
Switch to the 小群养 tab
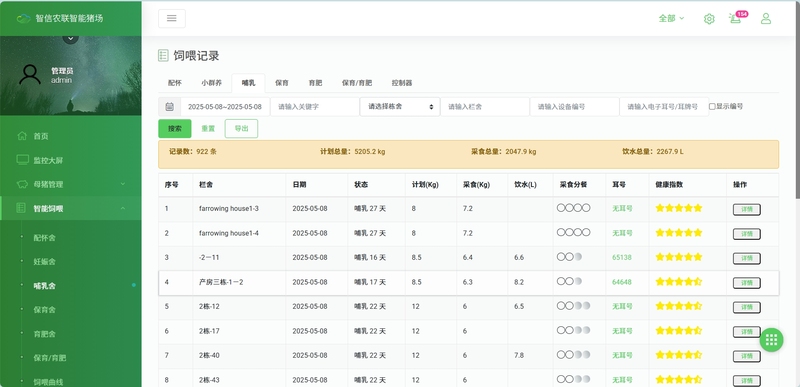(x=211, y=83)
